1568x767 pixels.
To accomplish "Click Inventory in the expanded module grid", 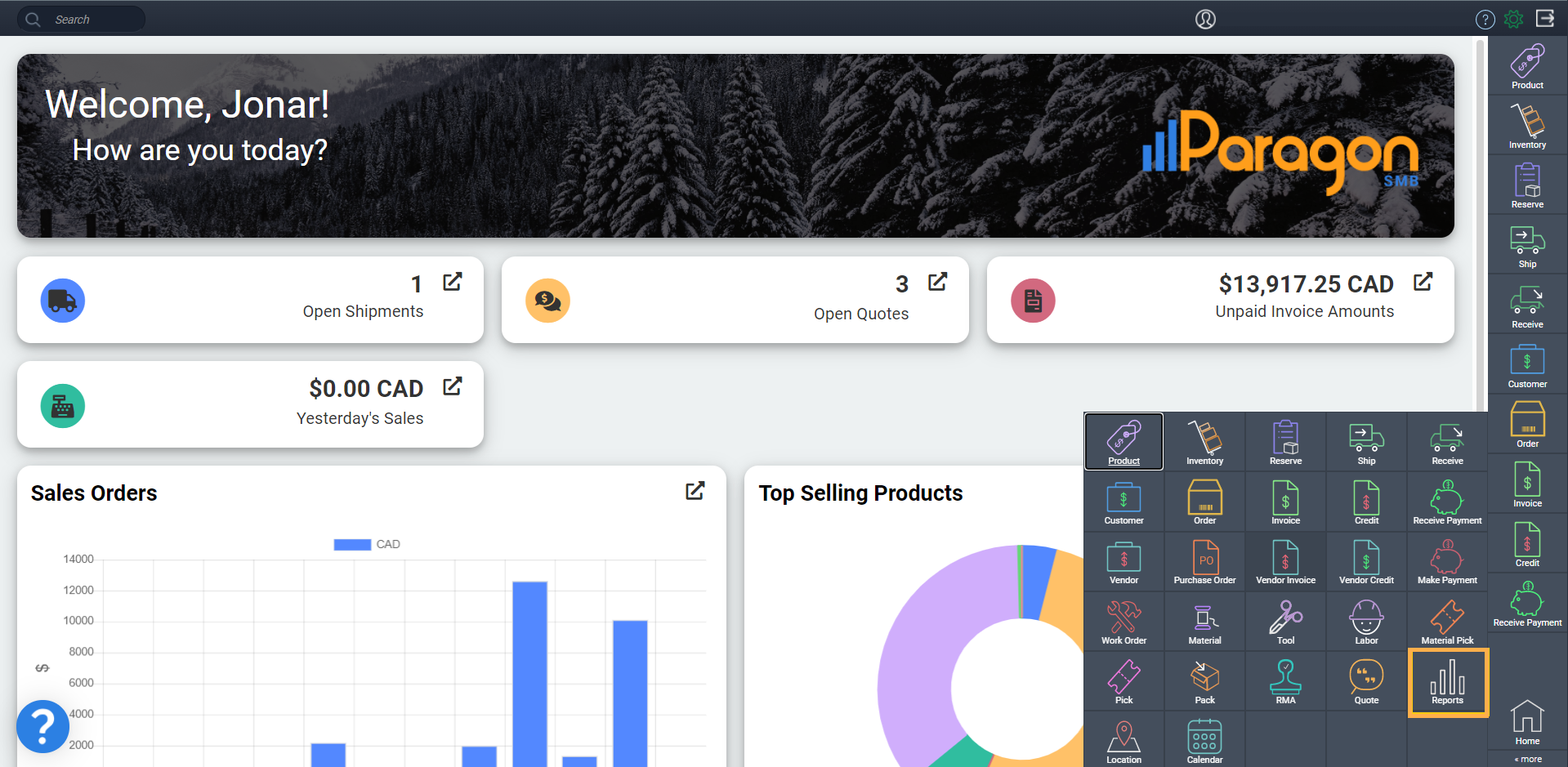I will point(1204,442).
